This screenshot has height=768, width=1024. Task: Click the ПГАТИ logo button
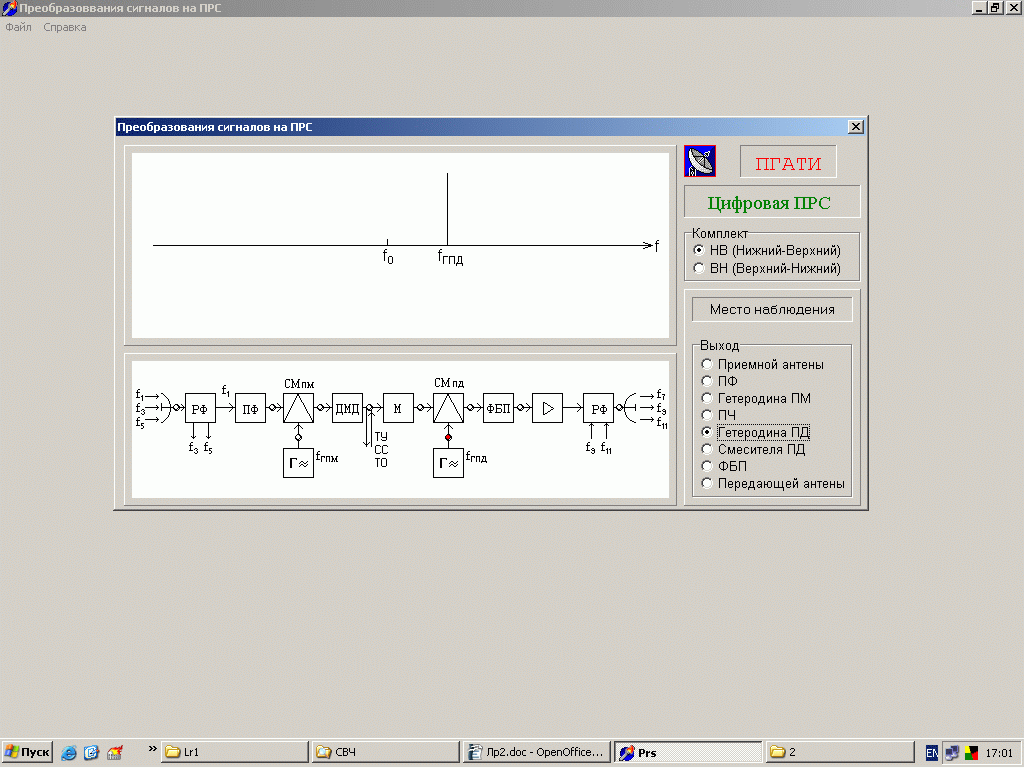pos(788,162)
